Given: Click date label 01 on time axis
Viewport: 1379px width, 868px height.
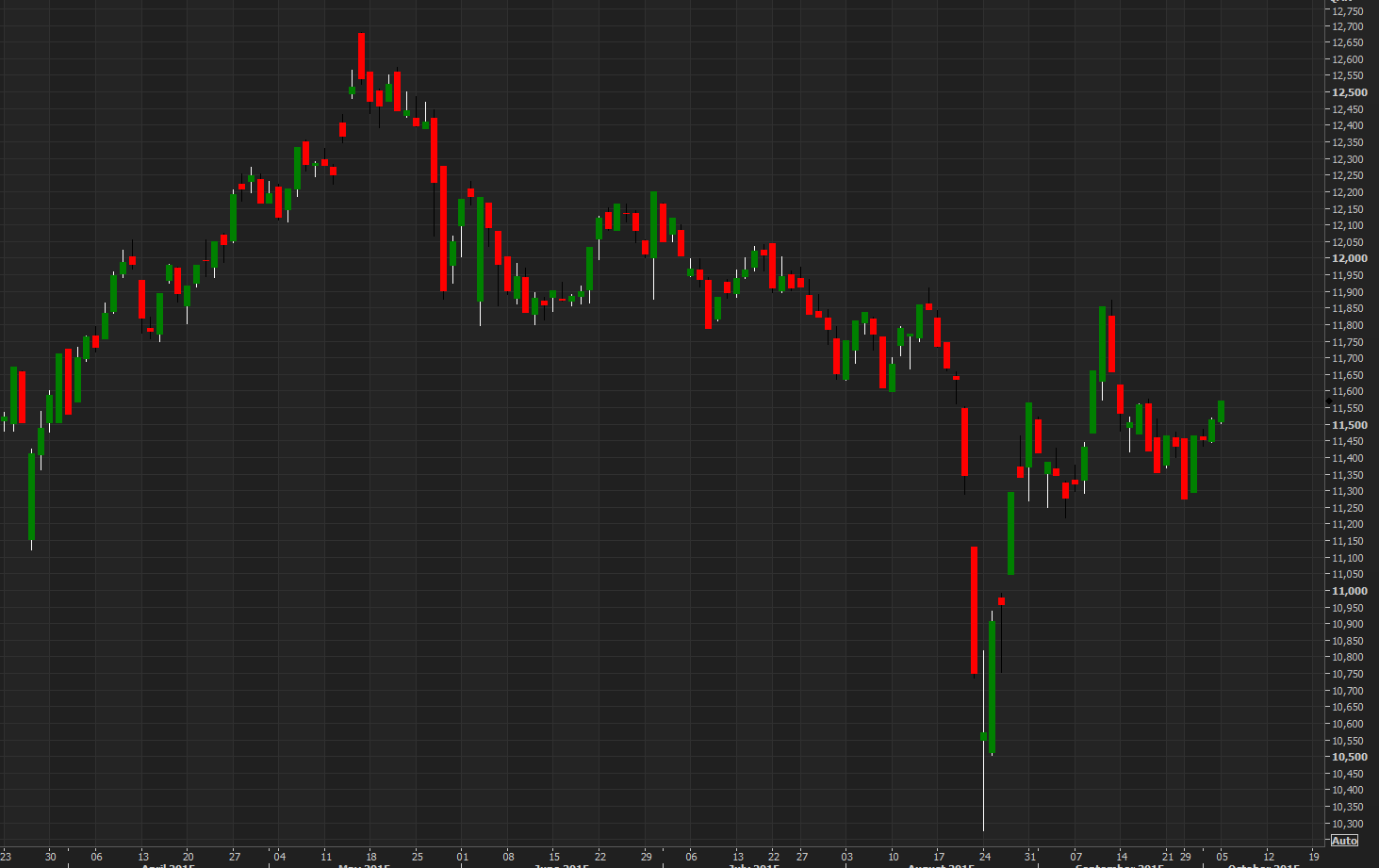Looking at the screenshot, I should [x=462, y=857].
